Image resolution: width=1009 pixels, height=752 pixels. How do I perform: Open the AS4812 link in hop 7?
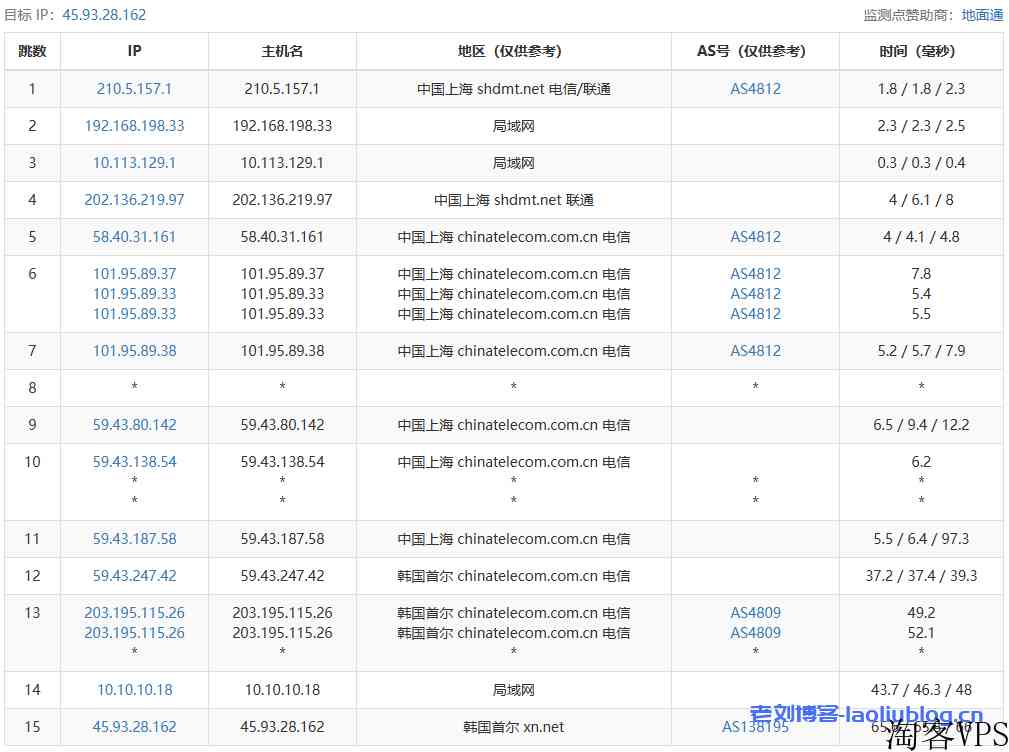coord(755,351)
